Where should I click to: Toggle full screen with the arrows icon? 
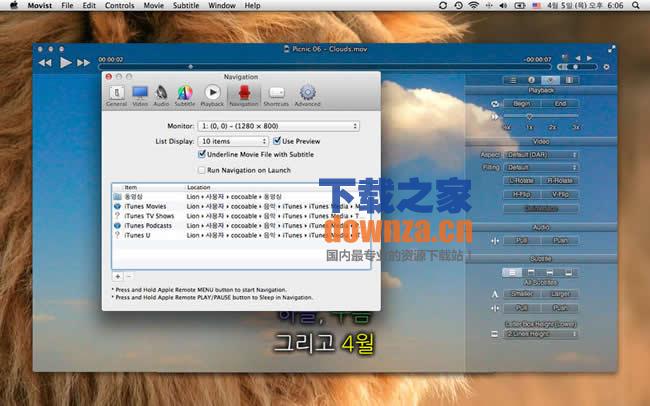pyautogui.click(x=611, y=49)
